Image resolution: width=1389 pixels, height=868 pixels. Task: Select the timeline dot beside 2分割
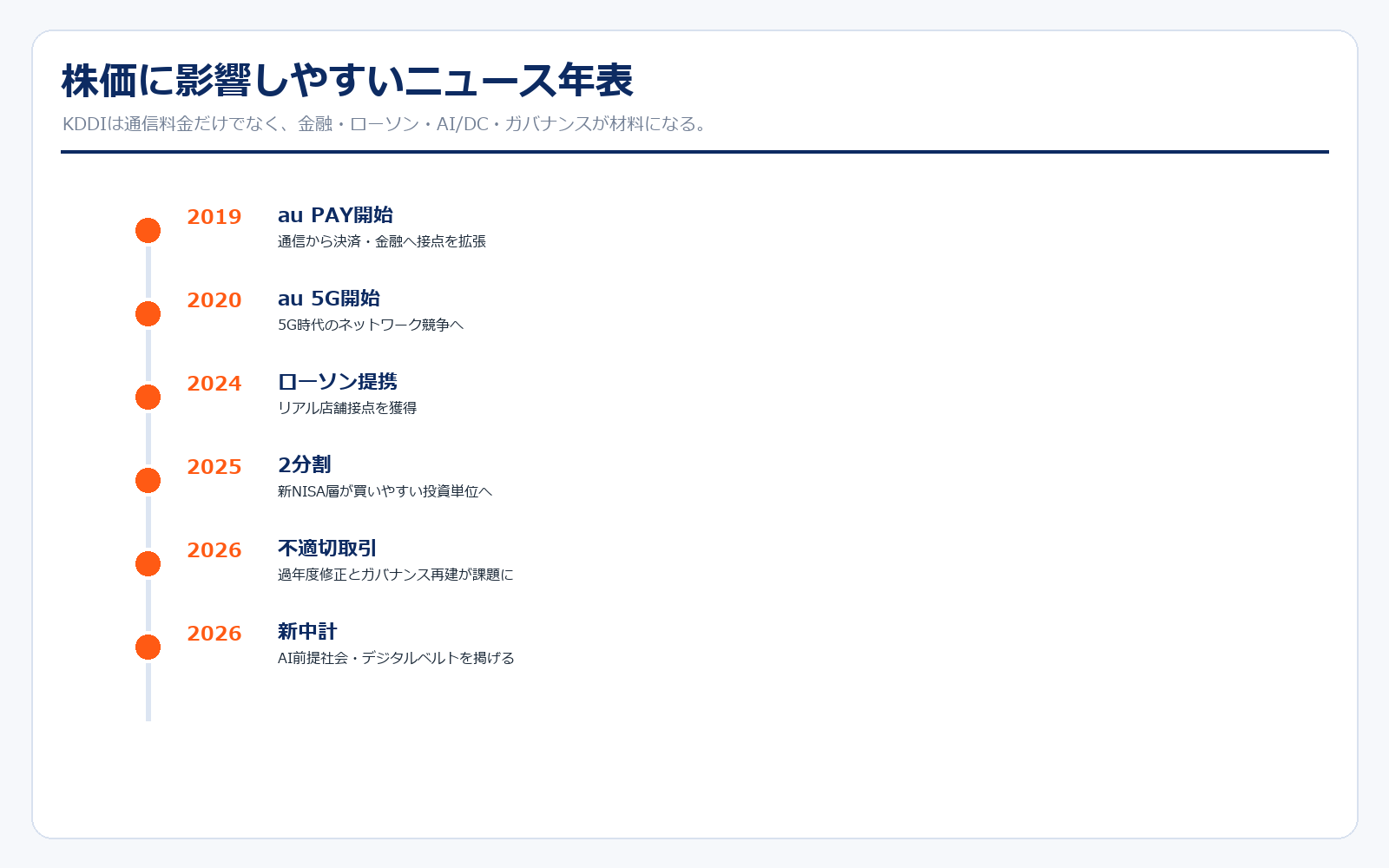148,481
